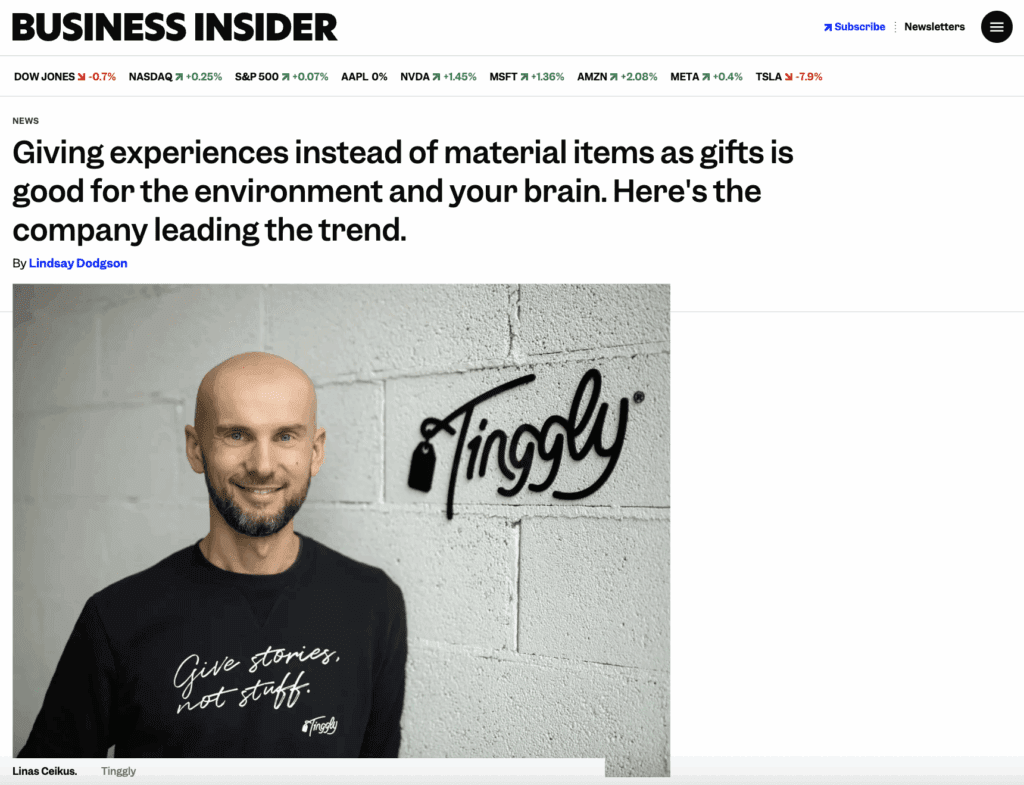
Task: Open the AAPL ticker quote
Action: (364, 77)
